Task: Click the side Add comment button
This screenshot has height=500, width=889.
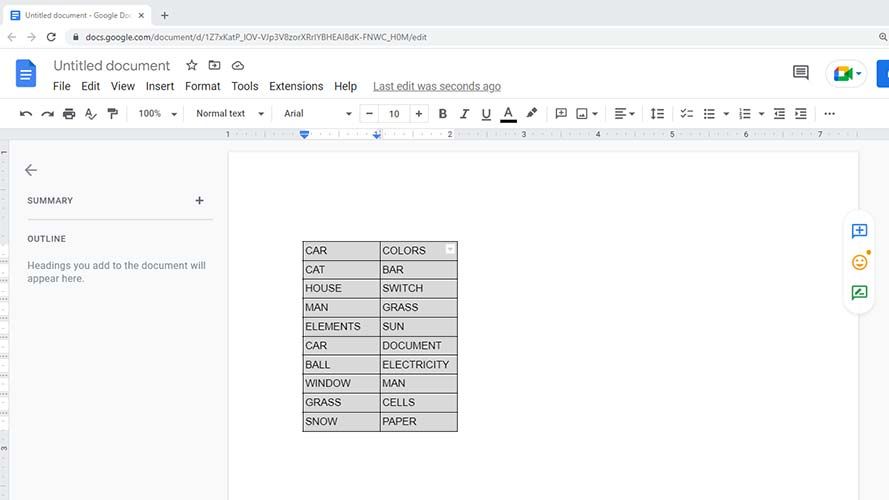Action: [859, 231]
